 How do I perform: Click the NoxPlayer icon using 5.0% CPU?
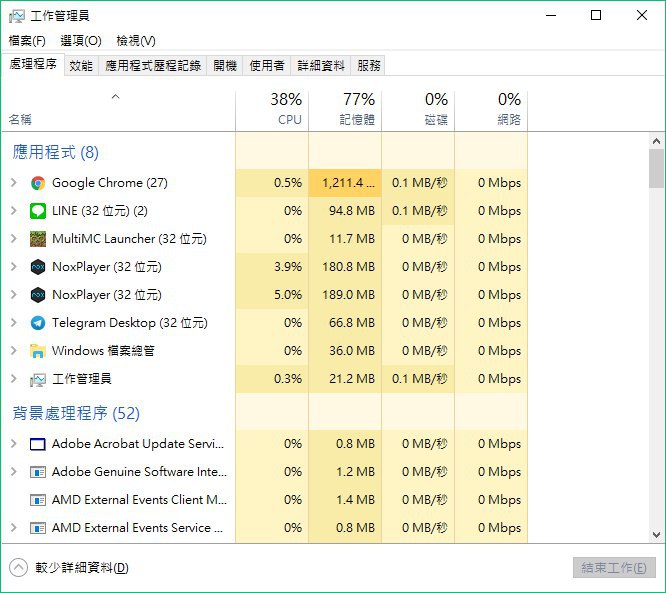38,295
